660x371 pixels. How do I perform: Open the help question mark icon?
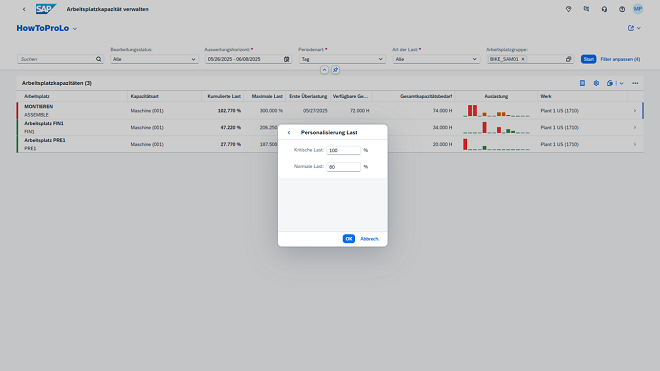pyautogui.click(x=622, y=9)
